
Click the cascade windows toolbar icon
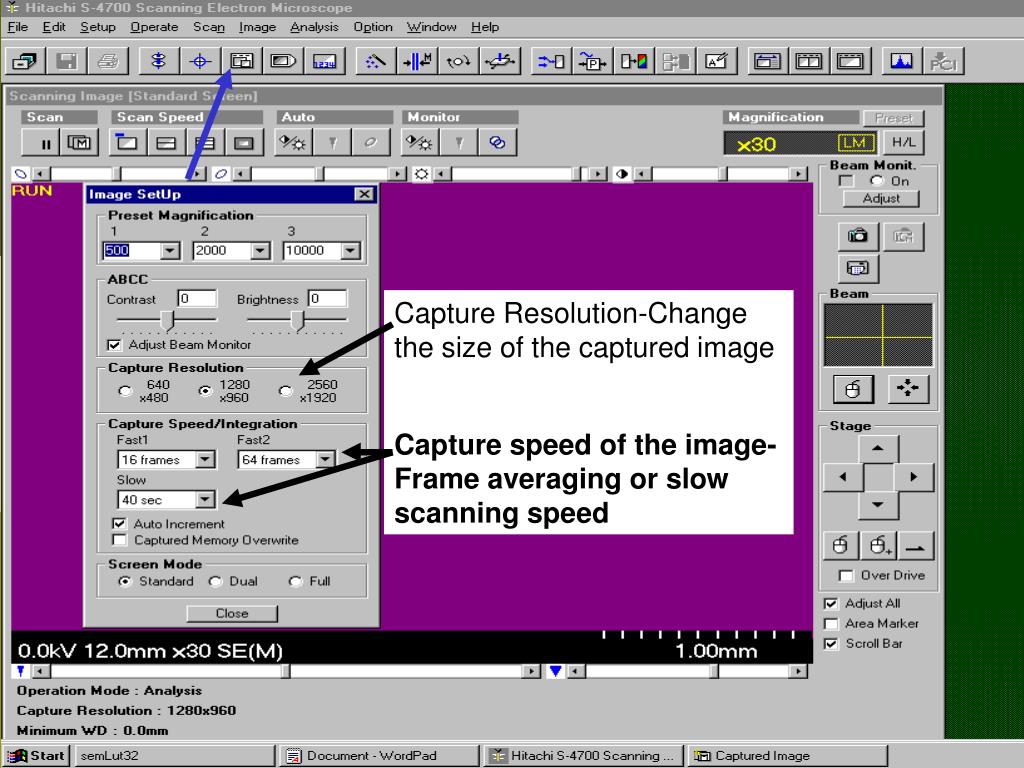(x=25, y=61)
